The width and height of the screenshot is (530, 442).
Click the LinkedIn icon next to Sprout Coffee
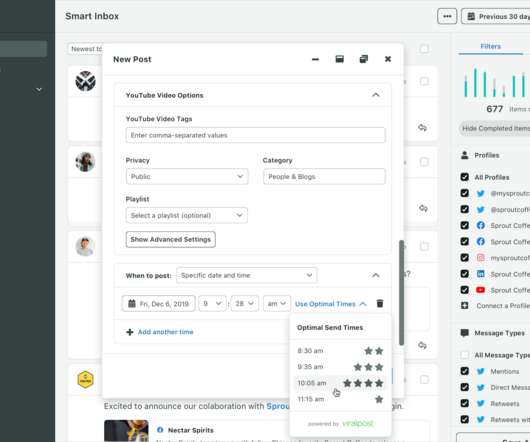(x=481, y=274)
